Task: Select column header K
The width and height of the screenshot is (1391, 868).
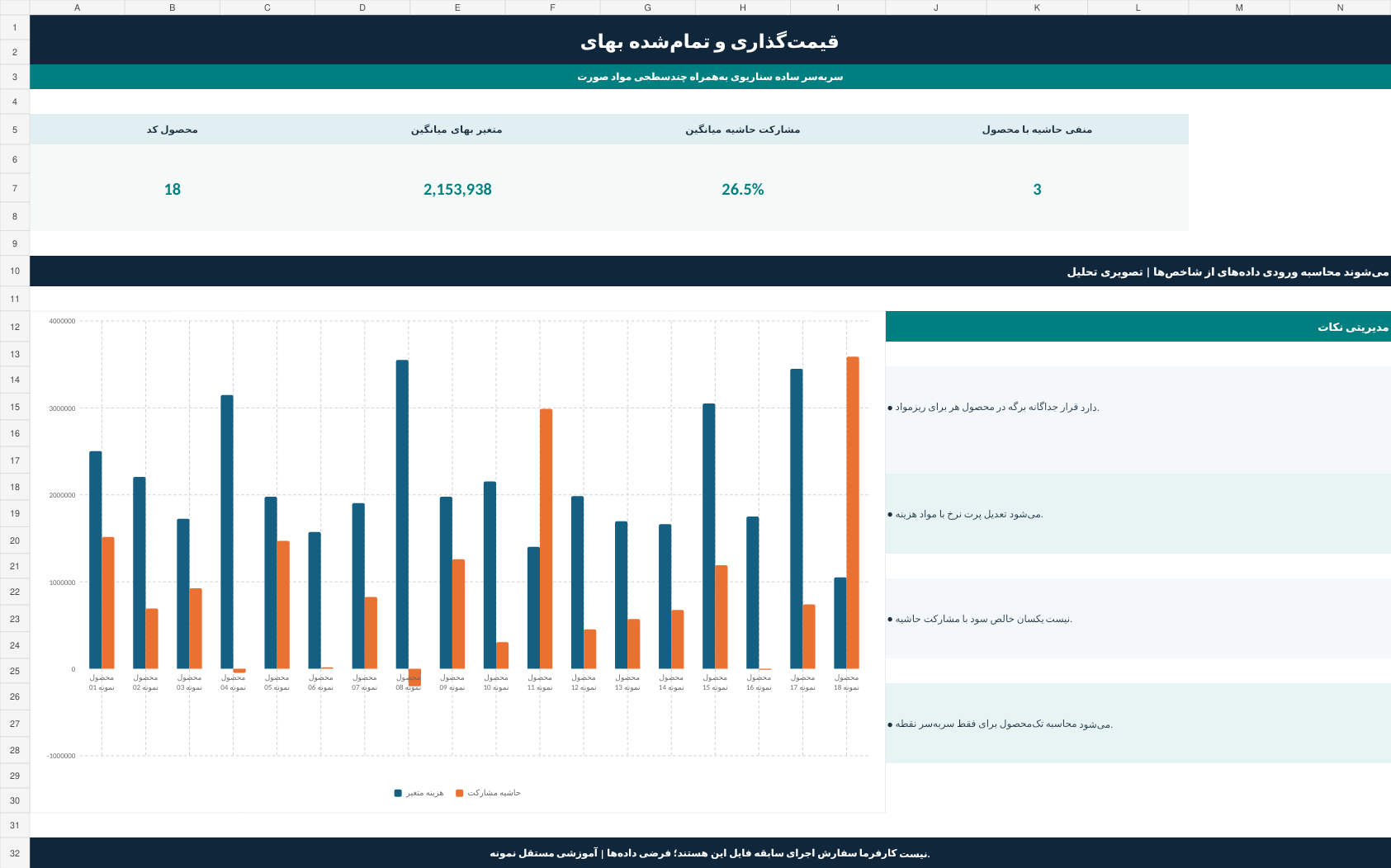Action: coord(1037,7)
